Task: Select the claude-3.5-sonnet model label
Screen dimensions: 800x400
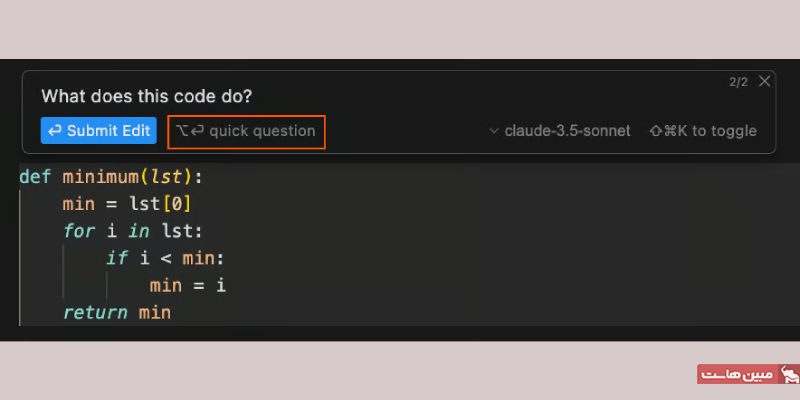Action: click(x=567, y=131)
